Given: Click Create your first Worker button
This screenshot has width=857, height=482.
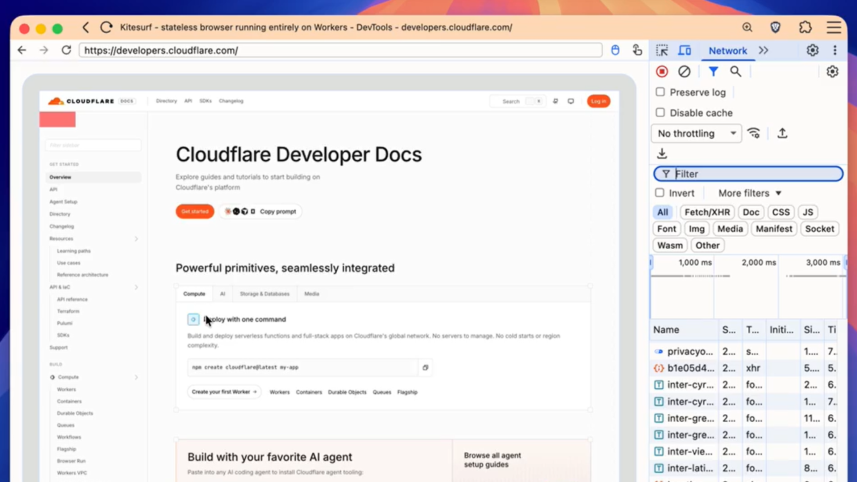Looking at the screenshot, I should pyautogui.click(x=224, y=392).
